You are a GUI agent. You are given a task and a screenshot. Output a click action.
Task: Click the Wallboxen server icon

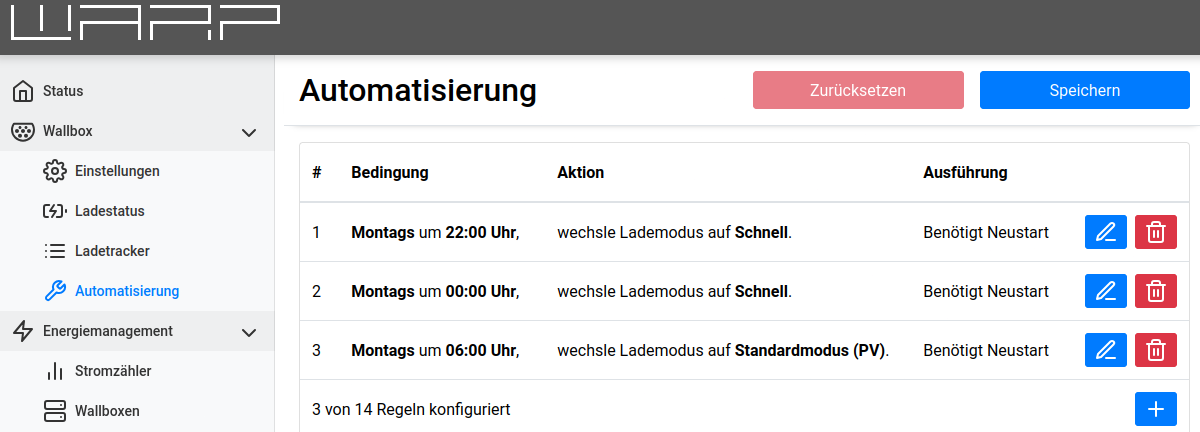click(55, 411)
